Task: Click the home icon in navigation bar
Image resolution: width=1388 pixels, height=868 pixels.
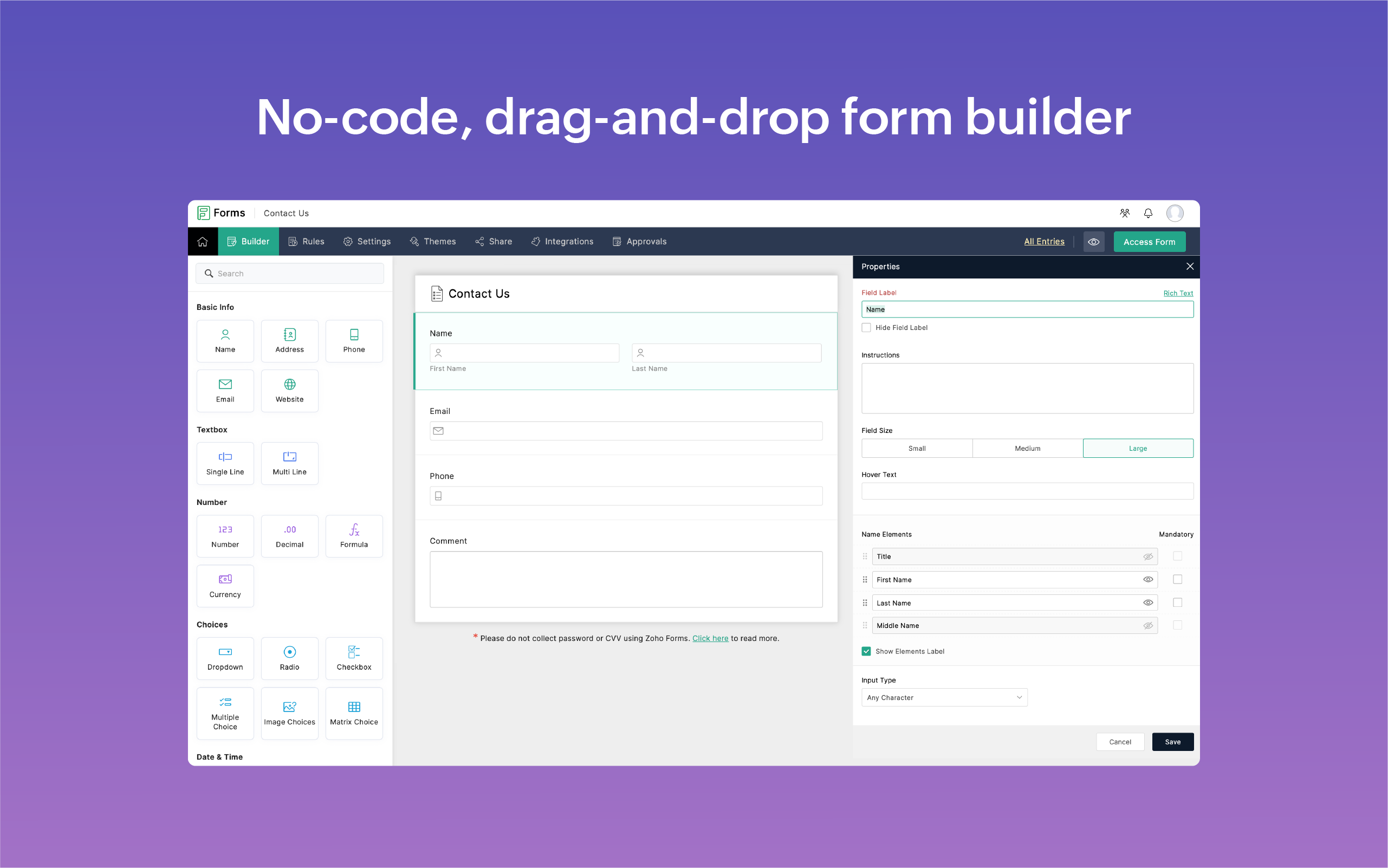Action: [x=203, y=242]
